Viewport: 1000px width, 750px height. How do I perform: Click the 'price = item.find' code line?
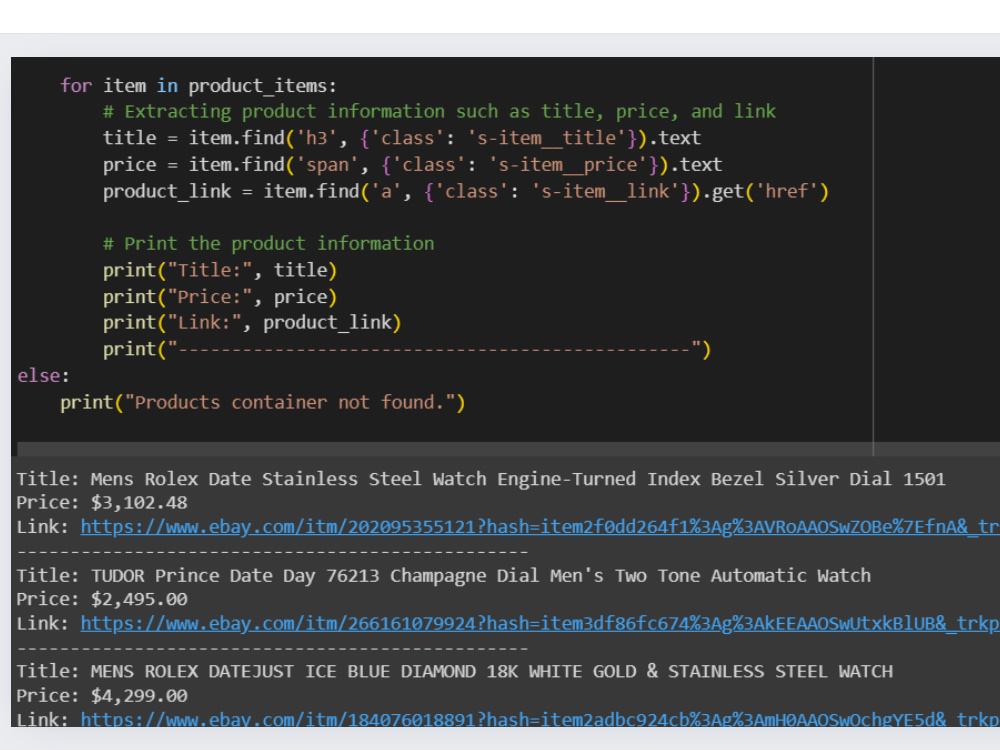click(x=413, y=165)
